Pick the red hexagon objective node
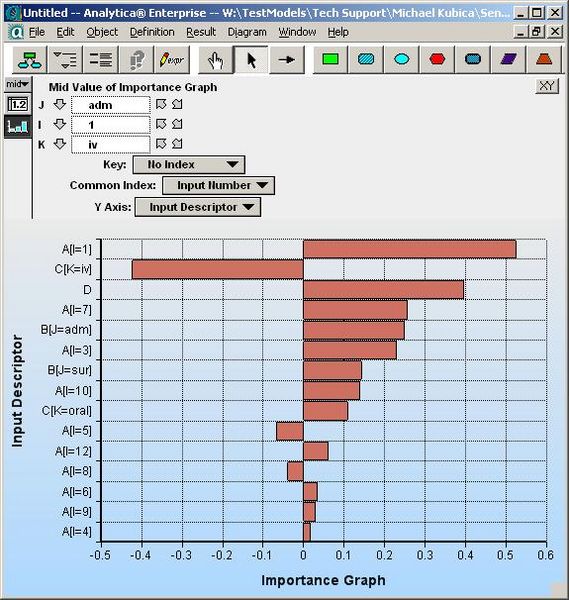Viewport: 569px width, 600px height. (x=437, y=59)
